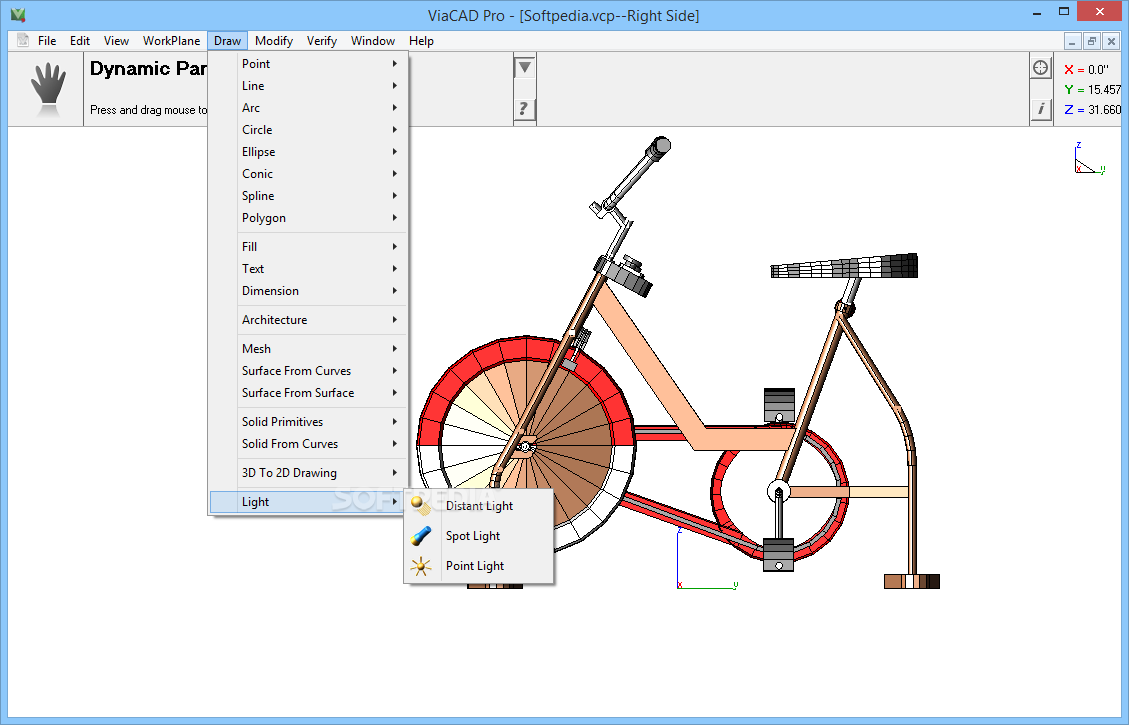Click the crosshair target icon
Image resolution: width=1129 pixels, height=725 pixels.
pos(1040,68)
